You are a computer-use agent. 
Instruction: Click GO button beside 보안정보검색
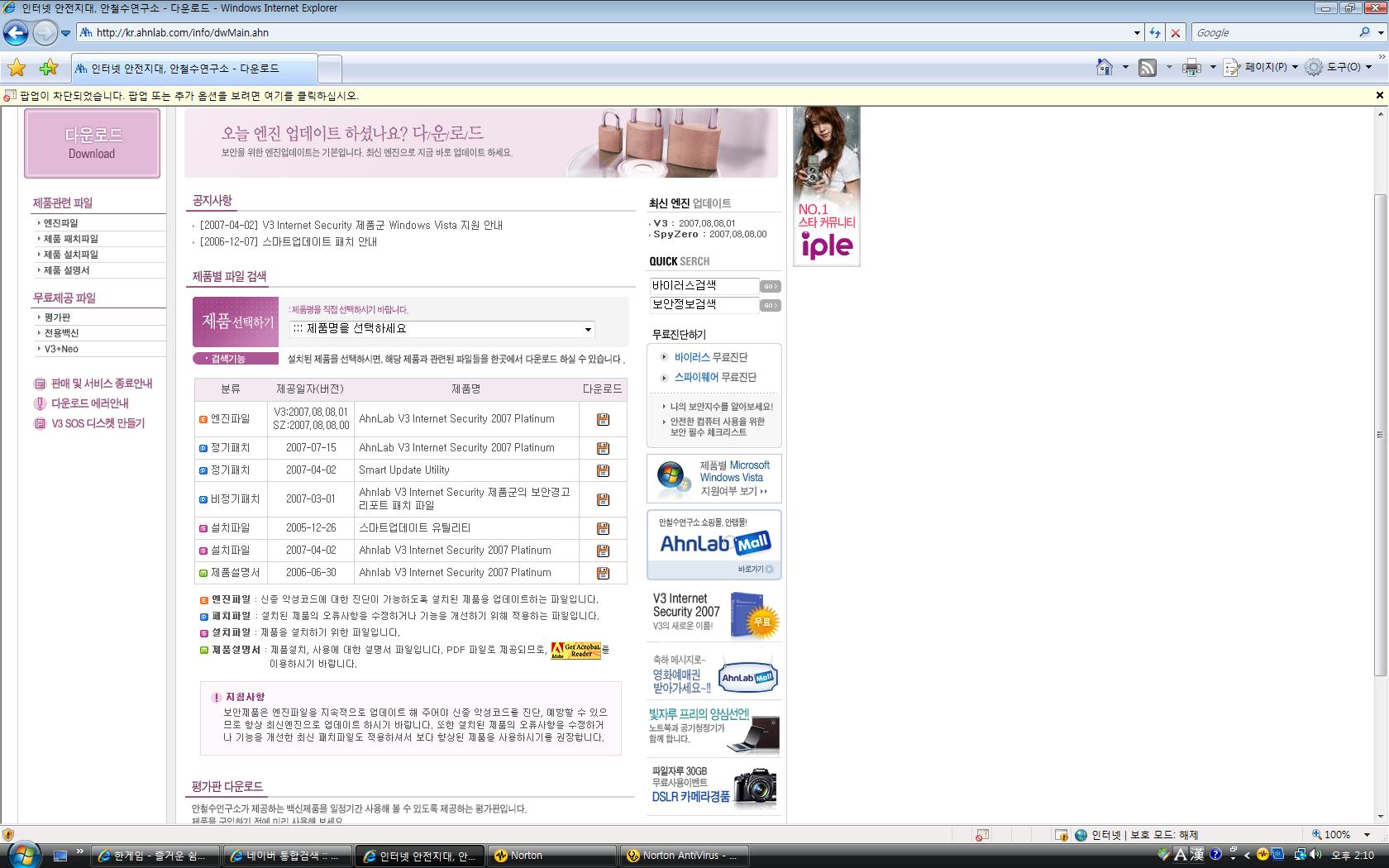(x=771, y=305)
